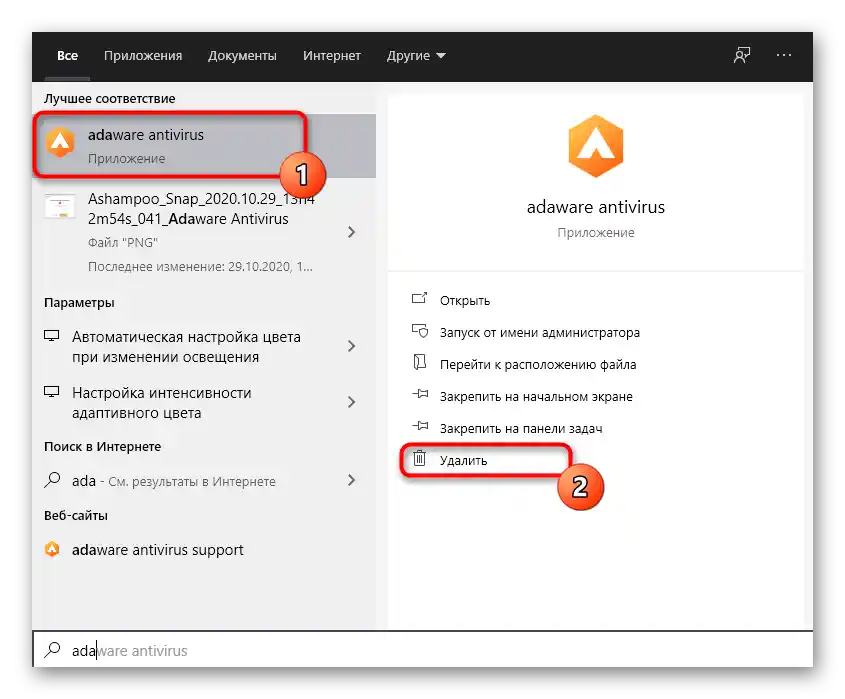Open the three-dots options menu
The image size is (845, 699).
(x=784, y=56)
